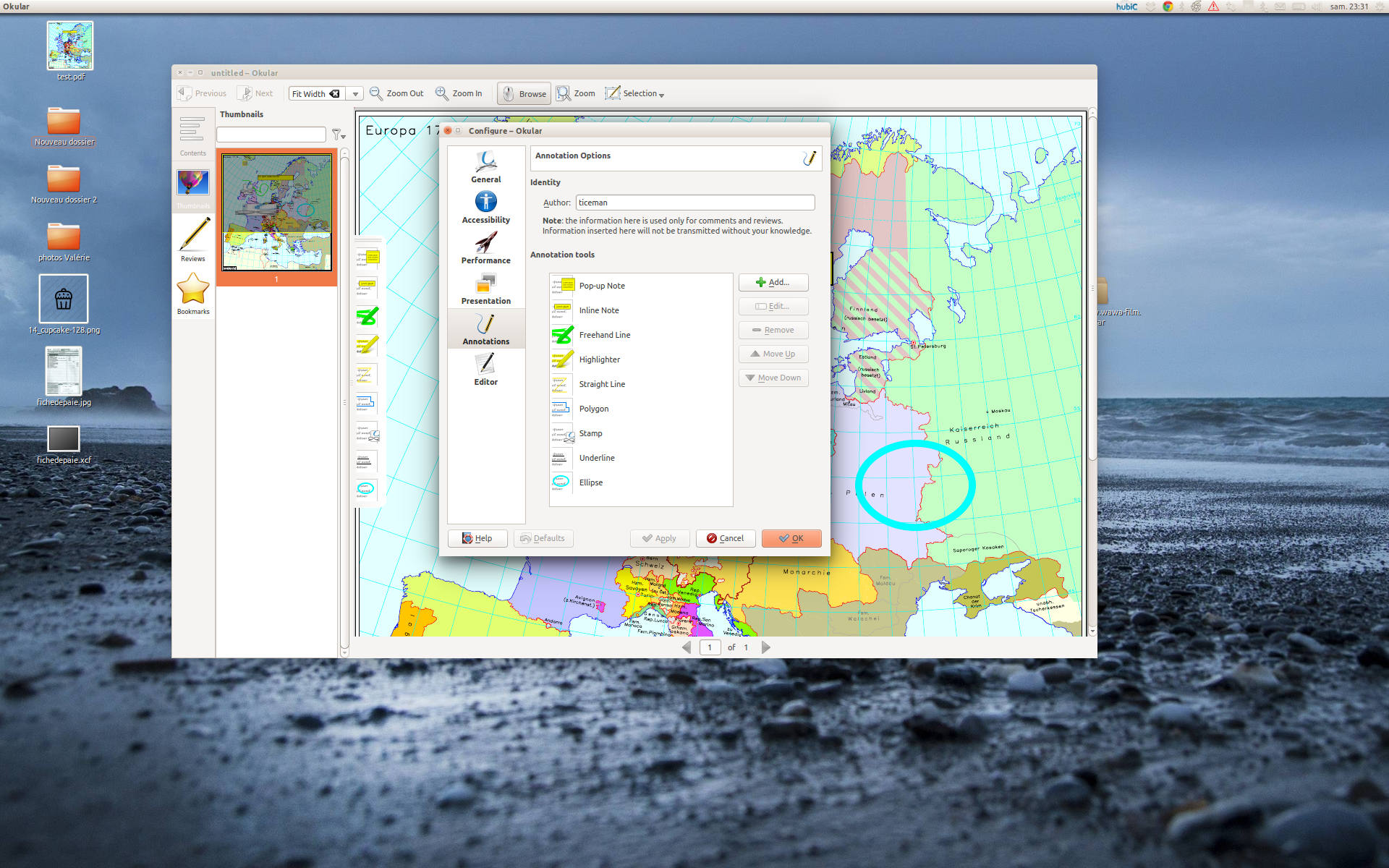
Task: Click Add annotation tool button
Action: [x=773, y=282]
